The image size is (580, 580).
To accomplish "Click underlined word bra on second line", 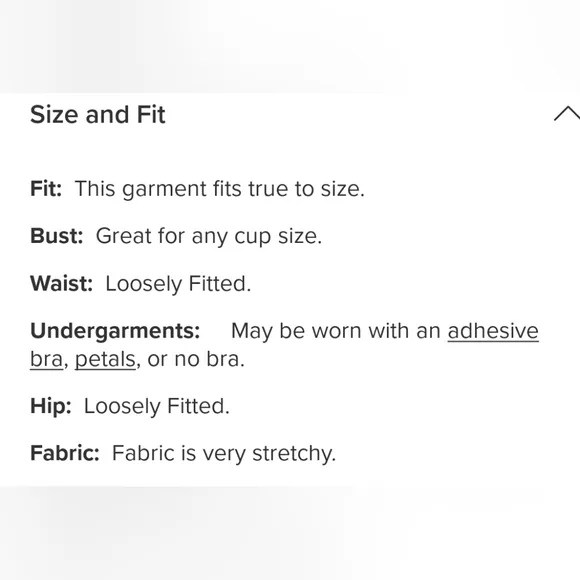I will (47, 359).
